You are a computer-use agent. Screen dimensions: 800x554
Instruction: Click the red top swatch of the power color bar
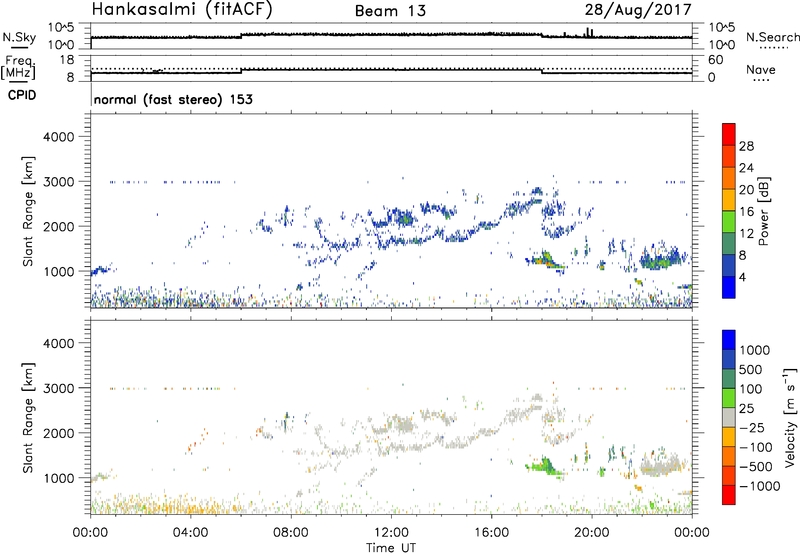pos(729,134)
